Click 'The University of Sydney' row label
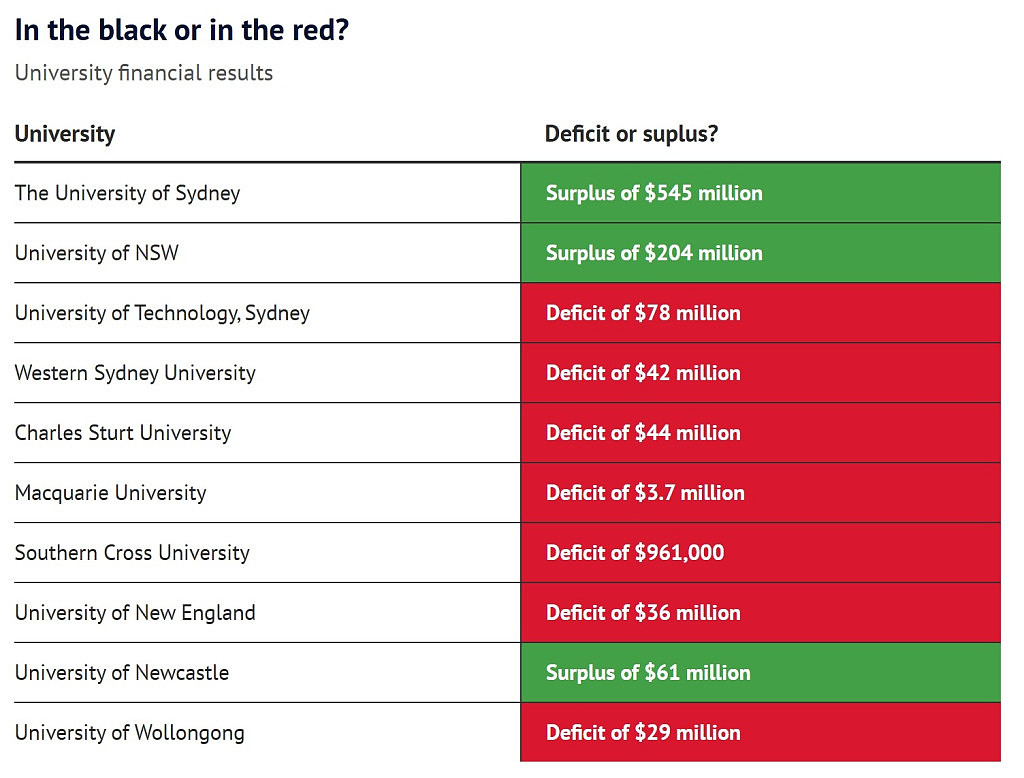This screenshot has width=1024, height=778. pos(127,193)
